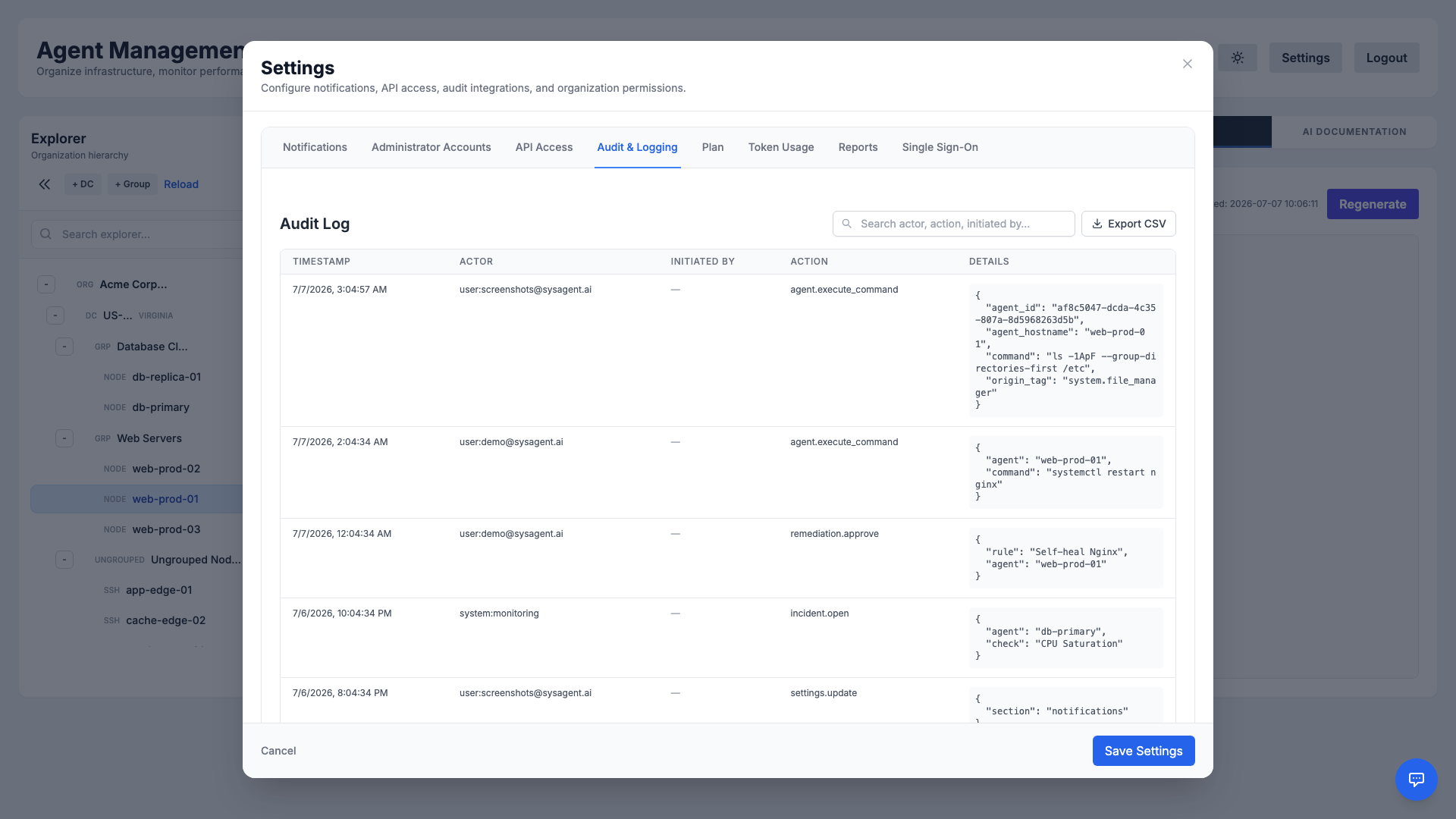Click the Logout button in header

click(x=1386, y=58)
